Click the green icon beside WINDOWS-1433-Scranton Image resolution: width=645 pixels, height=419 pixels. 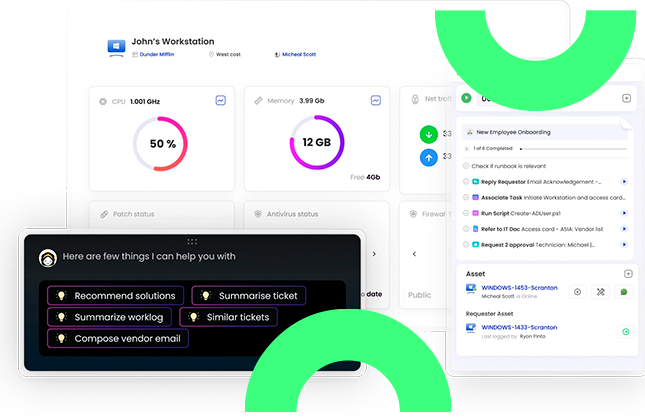625,332
